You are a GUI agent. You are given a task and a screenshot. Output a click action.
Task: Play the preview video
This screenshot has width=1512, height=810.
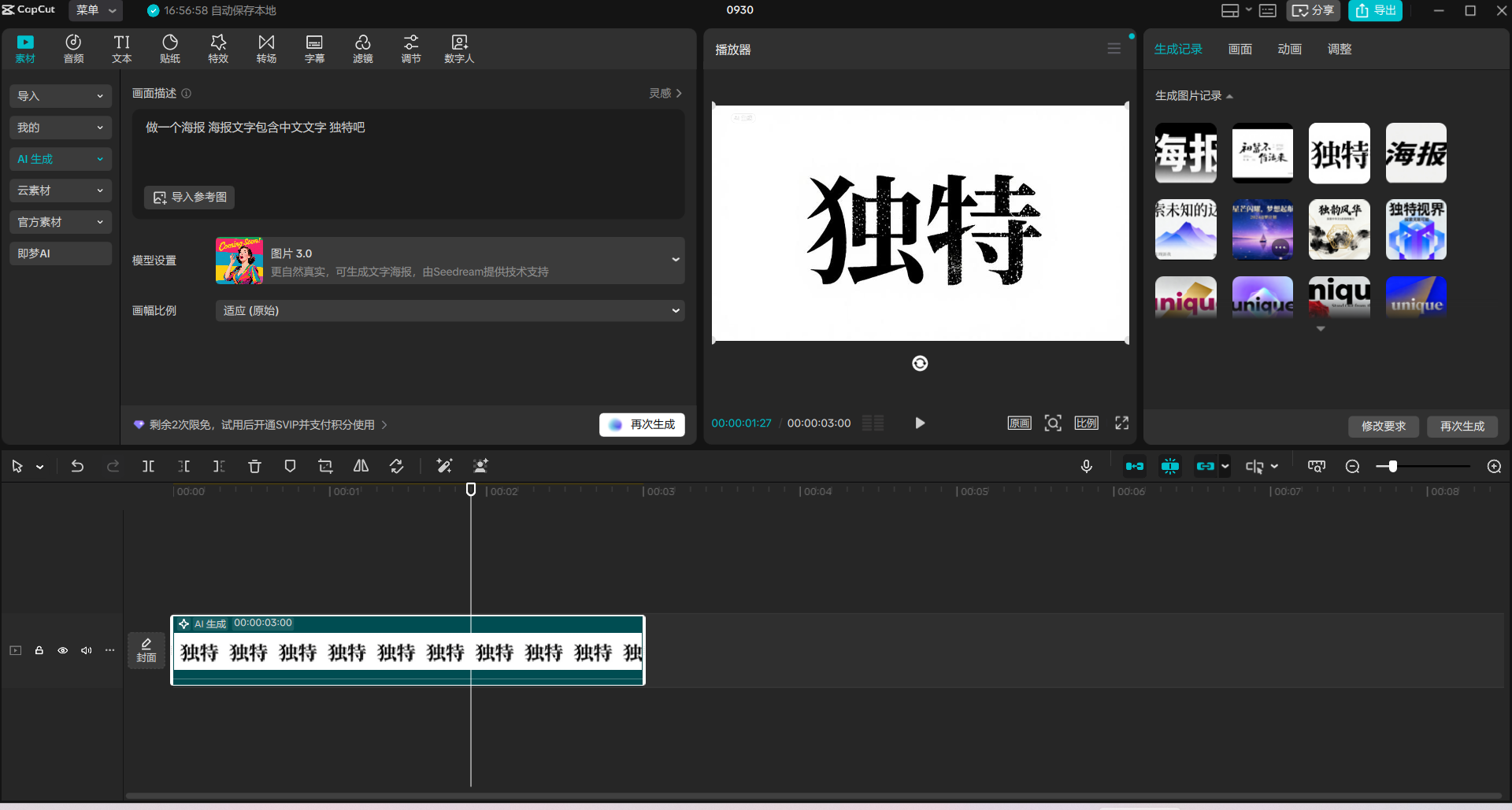pos(920,423)
